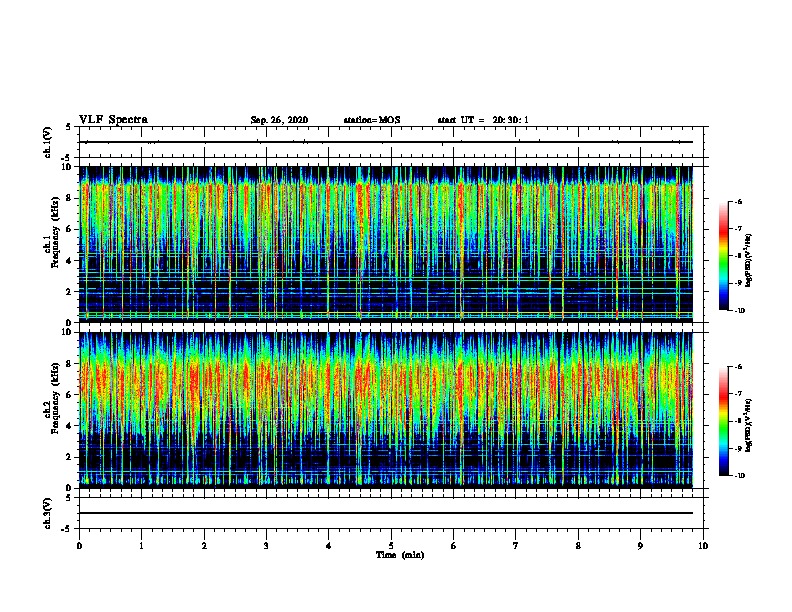Click the ch.3(V) waveform trace panel
Screen dimensions: 792x612
pyautogui.click(x=391, y=513)
